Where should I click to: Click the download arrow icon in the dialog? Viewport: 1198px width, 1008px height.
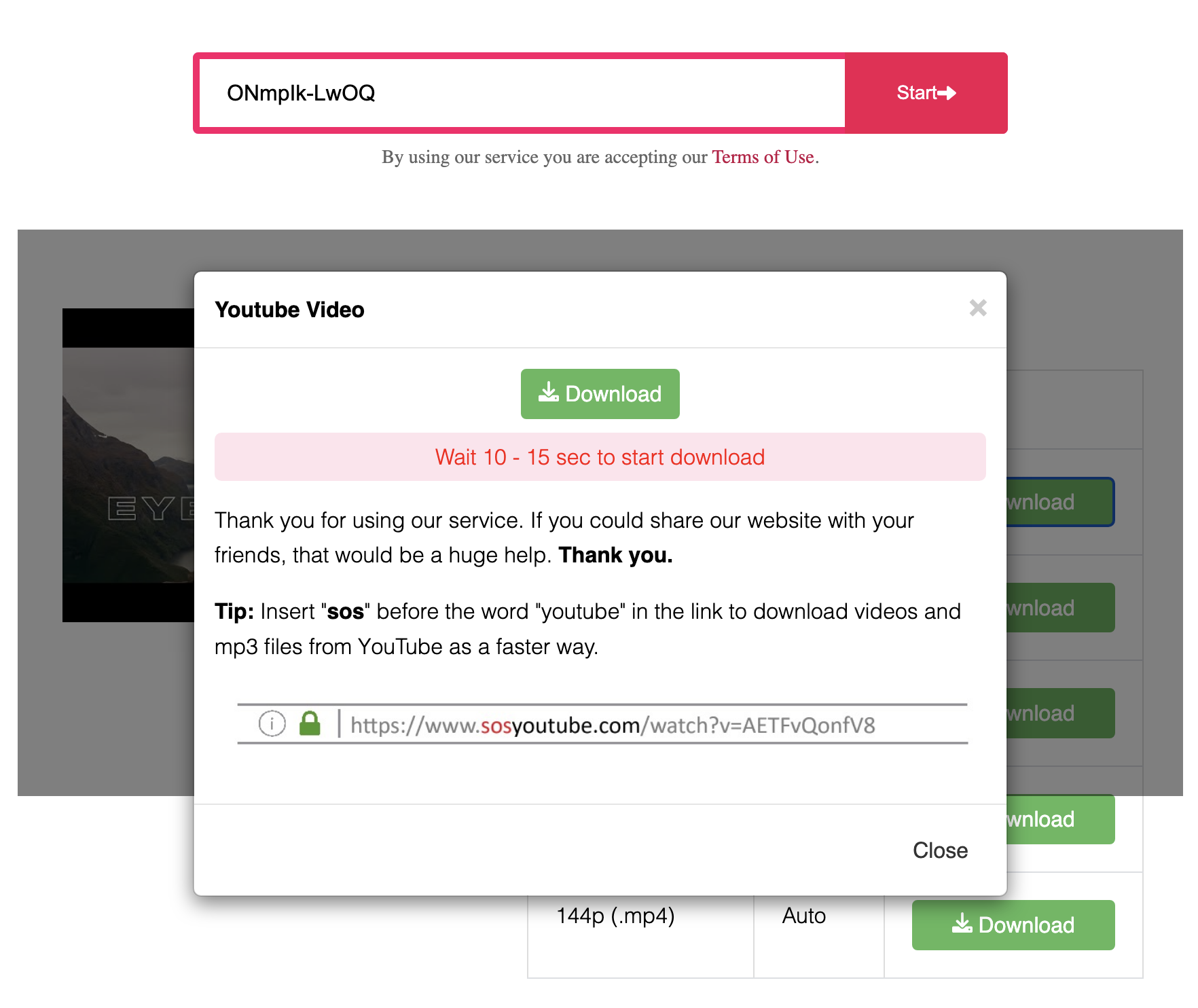click(x=548, y=393)
